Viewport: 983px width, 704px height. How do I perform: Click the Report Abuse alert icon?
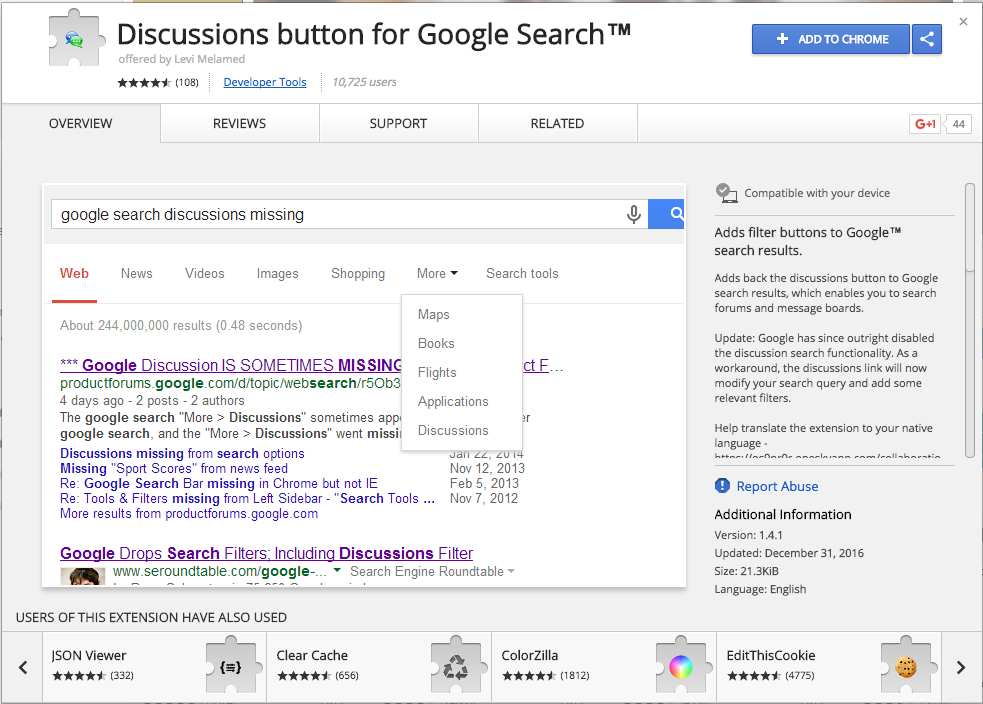coord(723,486)
